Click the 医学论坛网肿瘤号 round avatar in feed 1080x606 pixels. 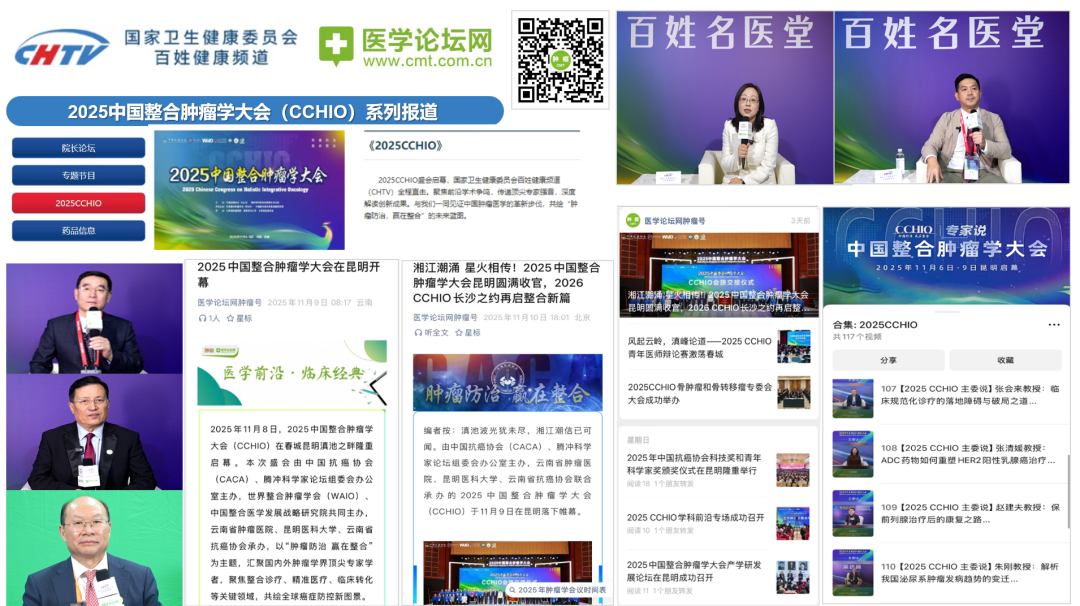[x=632, y=220]
